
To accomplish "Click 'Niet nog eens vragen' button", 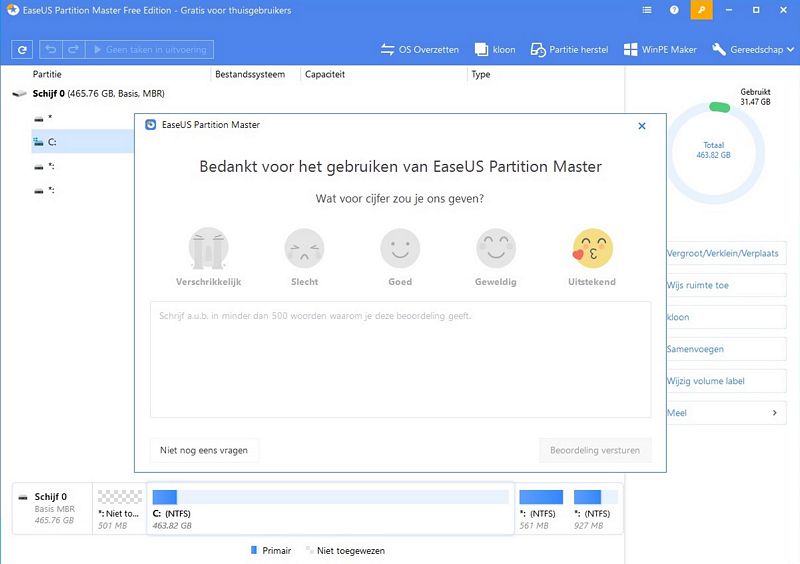I will (204, 450).
